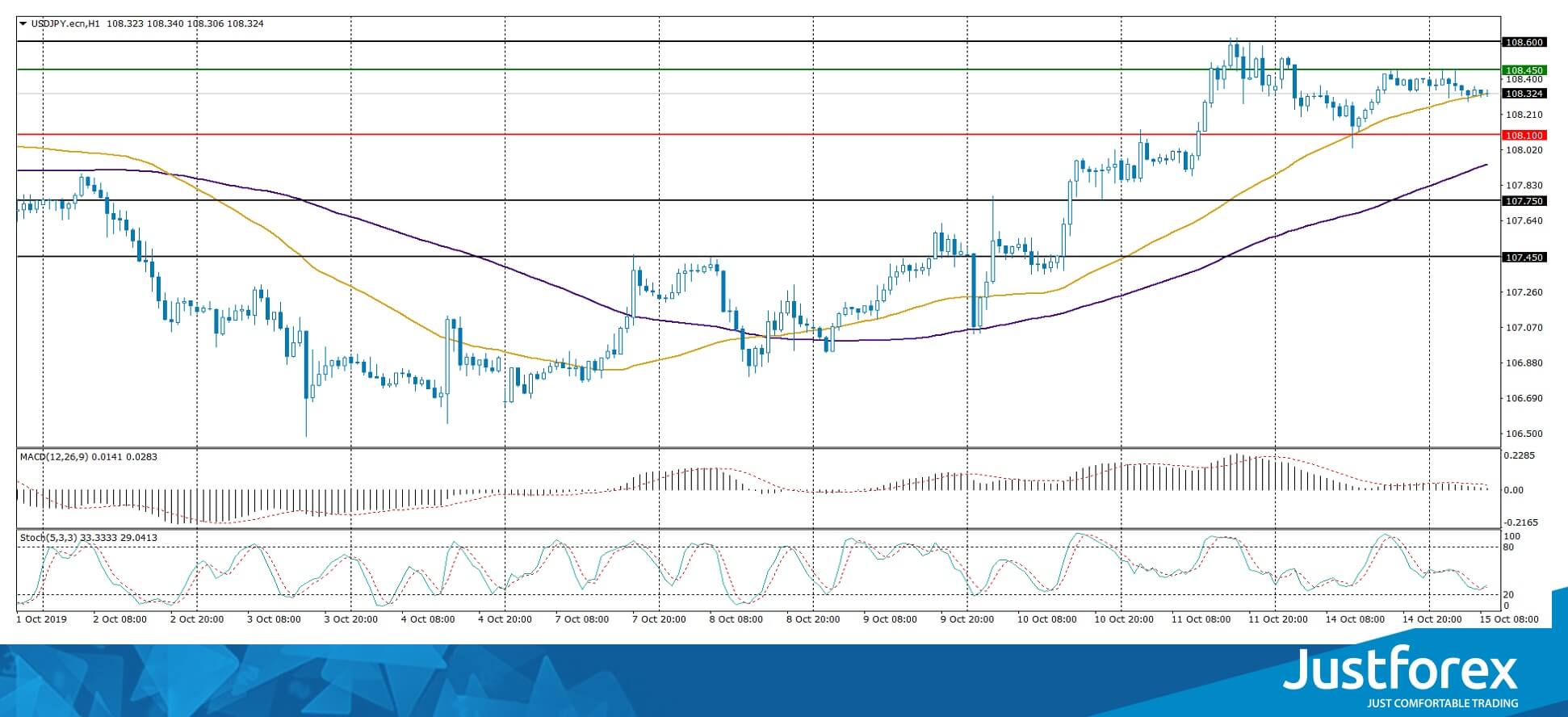The width and height of the screenshot is (1568, 717).
Task: Click the Stochastic scale value 80
Action: pos(1509,547)
